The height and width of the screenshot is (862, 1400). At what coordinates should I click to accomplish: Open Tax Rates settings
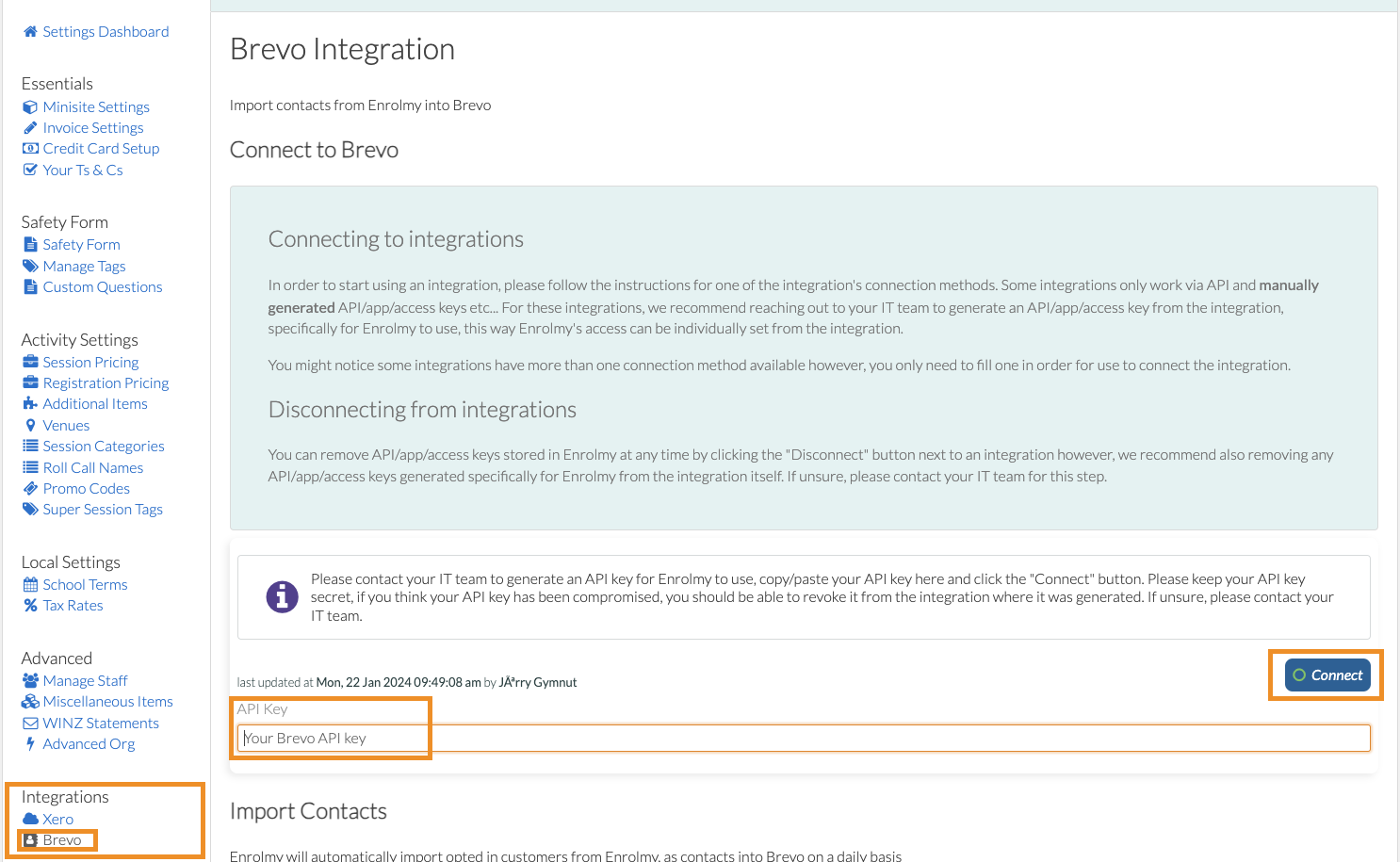(73, 606)
